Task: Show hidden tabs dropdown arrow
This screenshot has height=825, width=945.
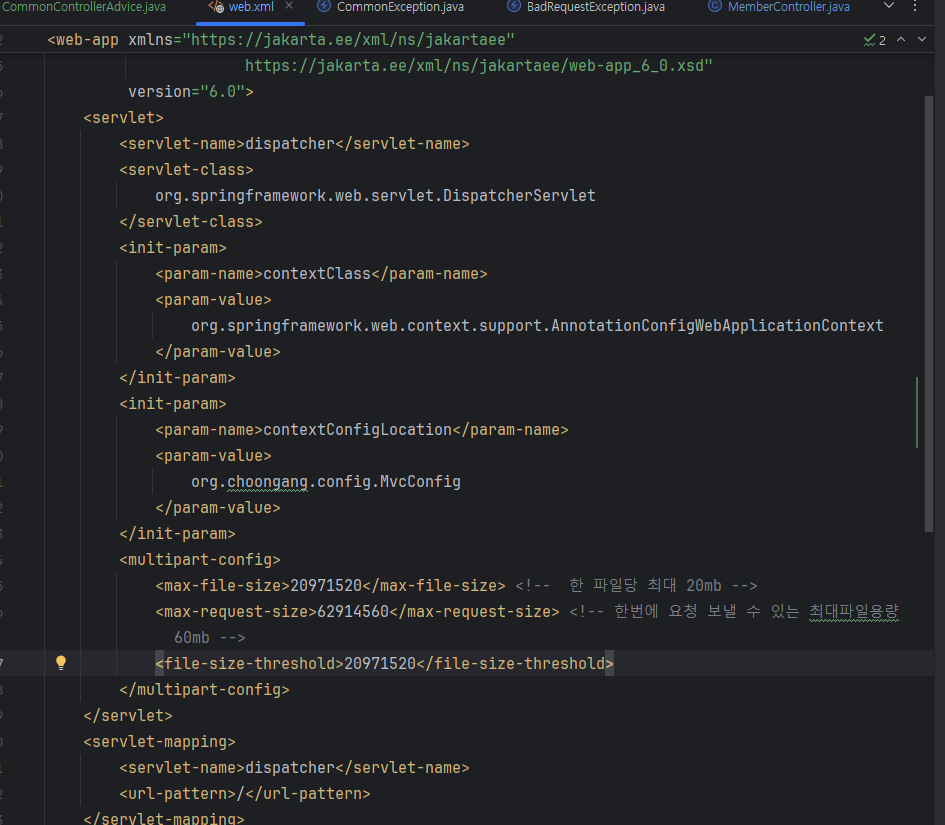Action: point(889,6)
